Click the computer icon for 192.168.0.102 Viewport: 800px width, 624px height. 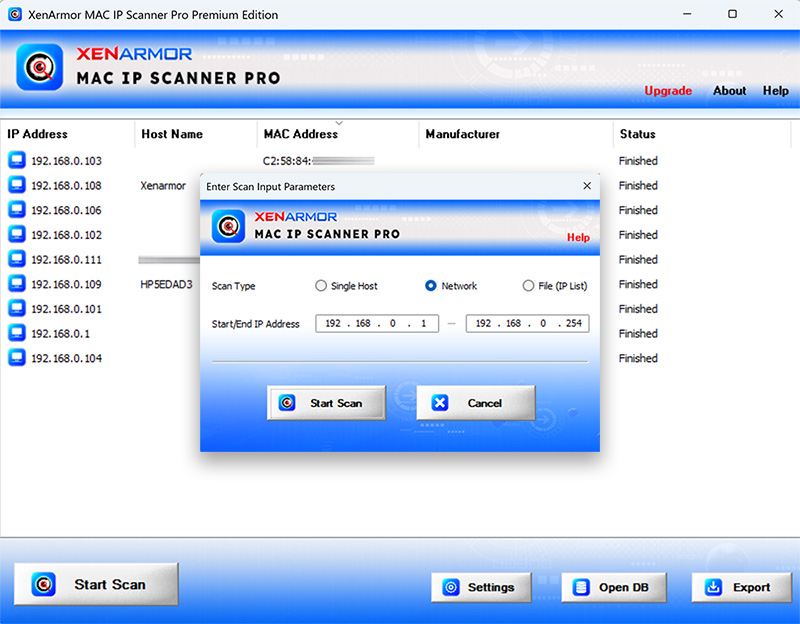pyautogui.click(x=17, y=234)
